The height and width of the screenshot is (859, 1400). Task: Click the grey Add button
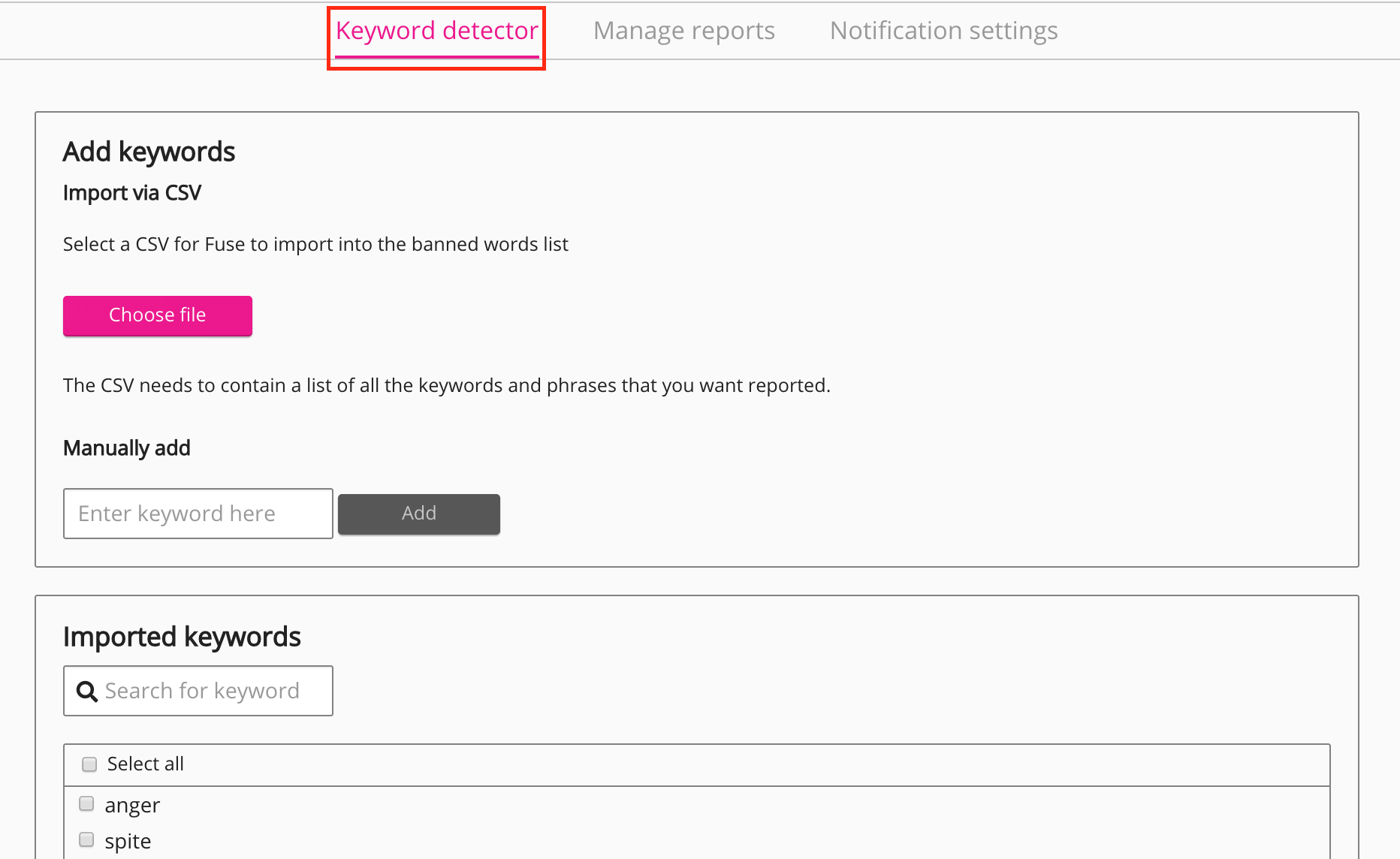pos(418,514)
